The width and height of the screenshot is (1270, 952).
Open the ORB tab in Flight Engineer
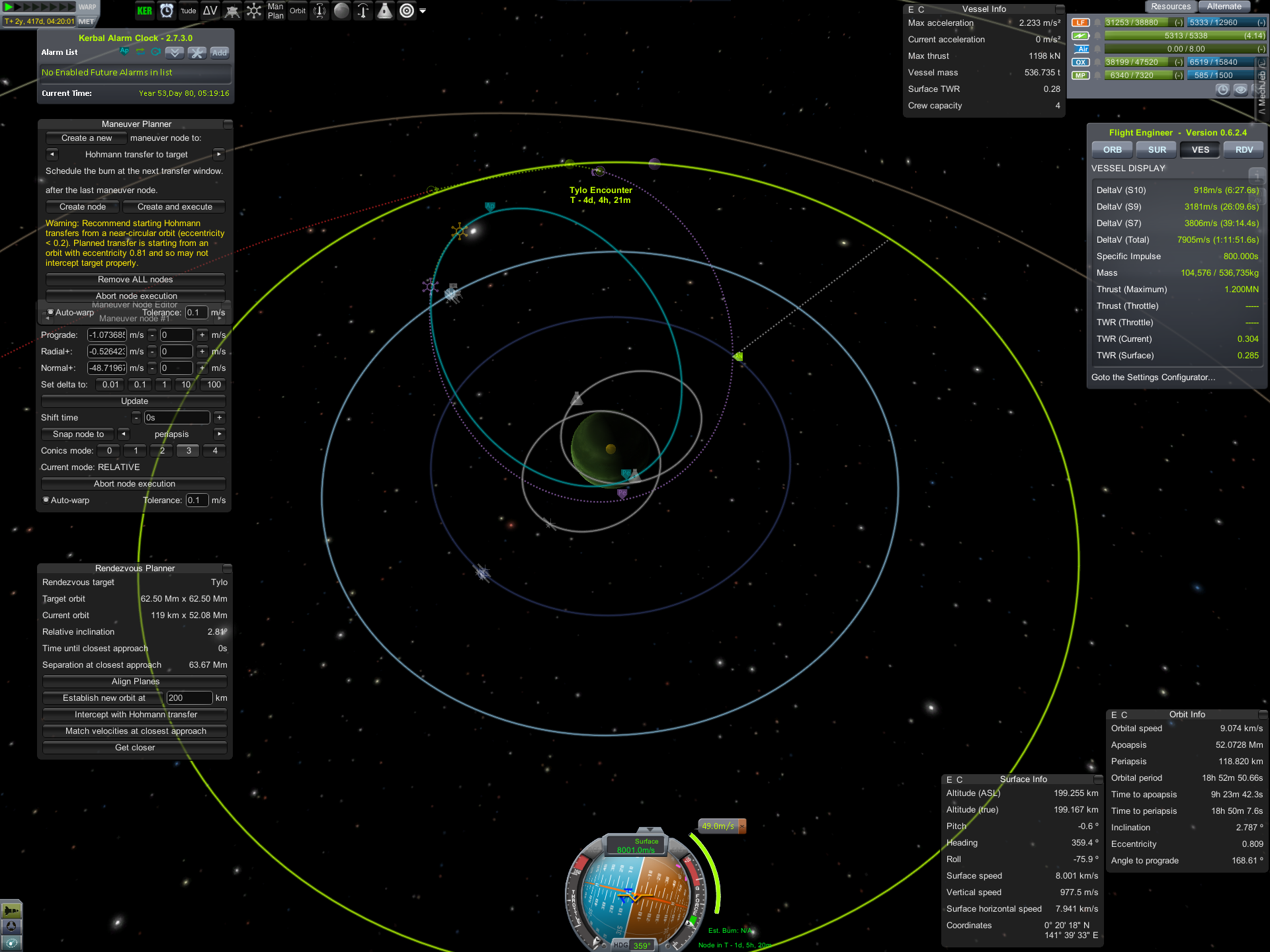point(1112,149)
